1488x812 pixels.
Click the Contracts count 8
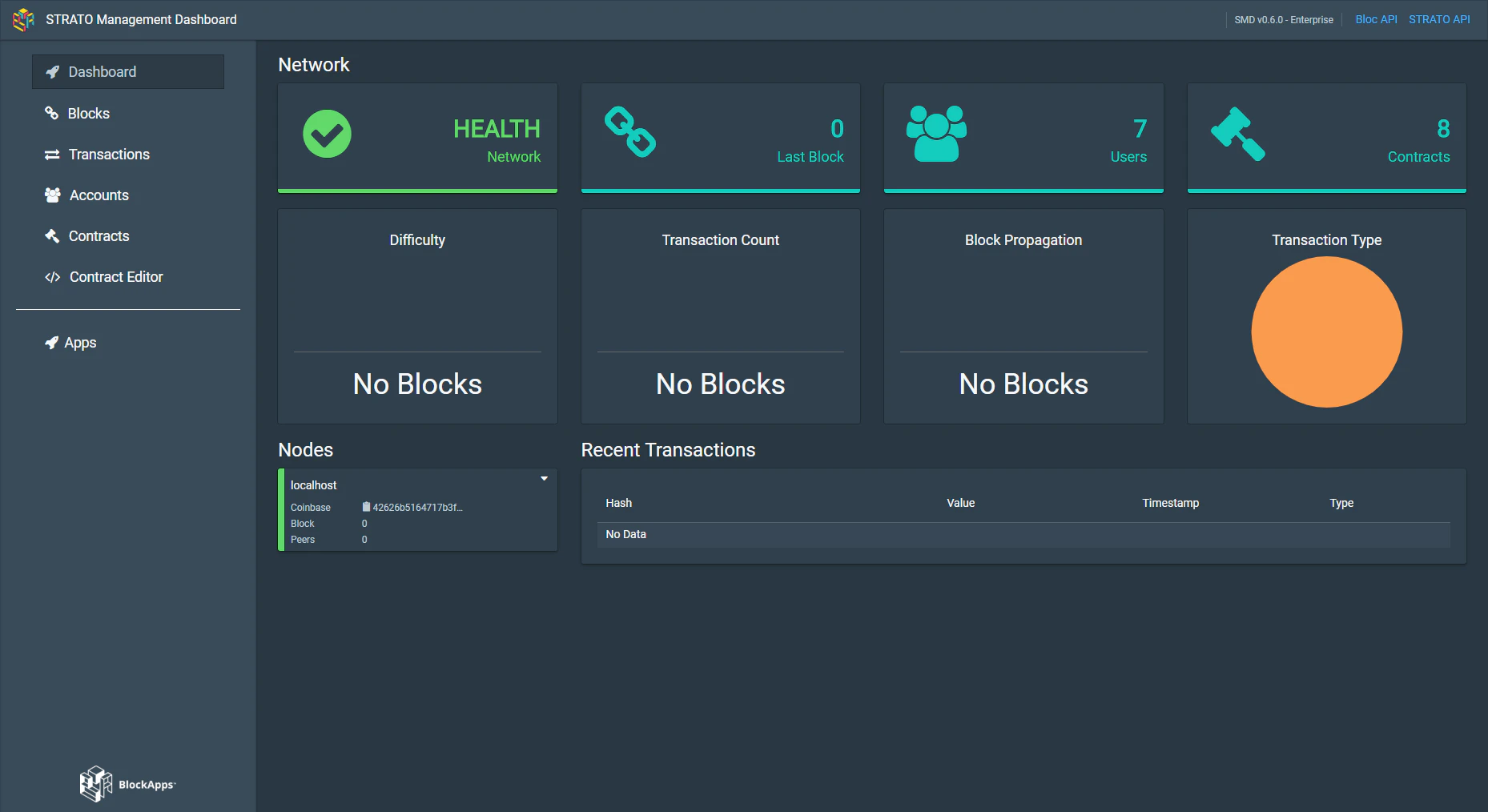1443,129
